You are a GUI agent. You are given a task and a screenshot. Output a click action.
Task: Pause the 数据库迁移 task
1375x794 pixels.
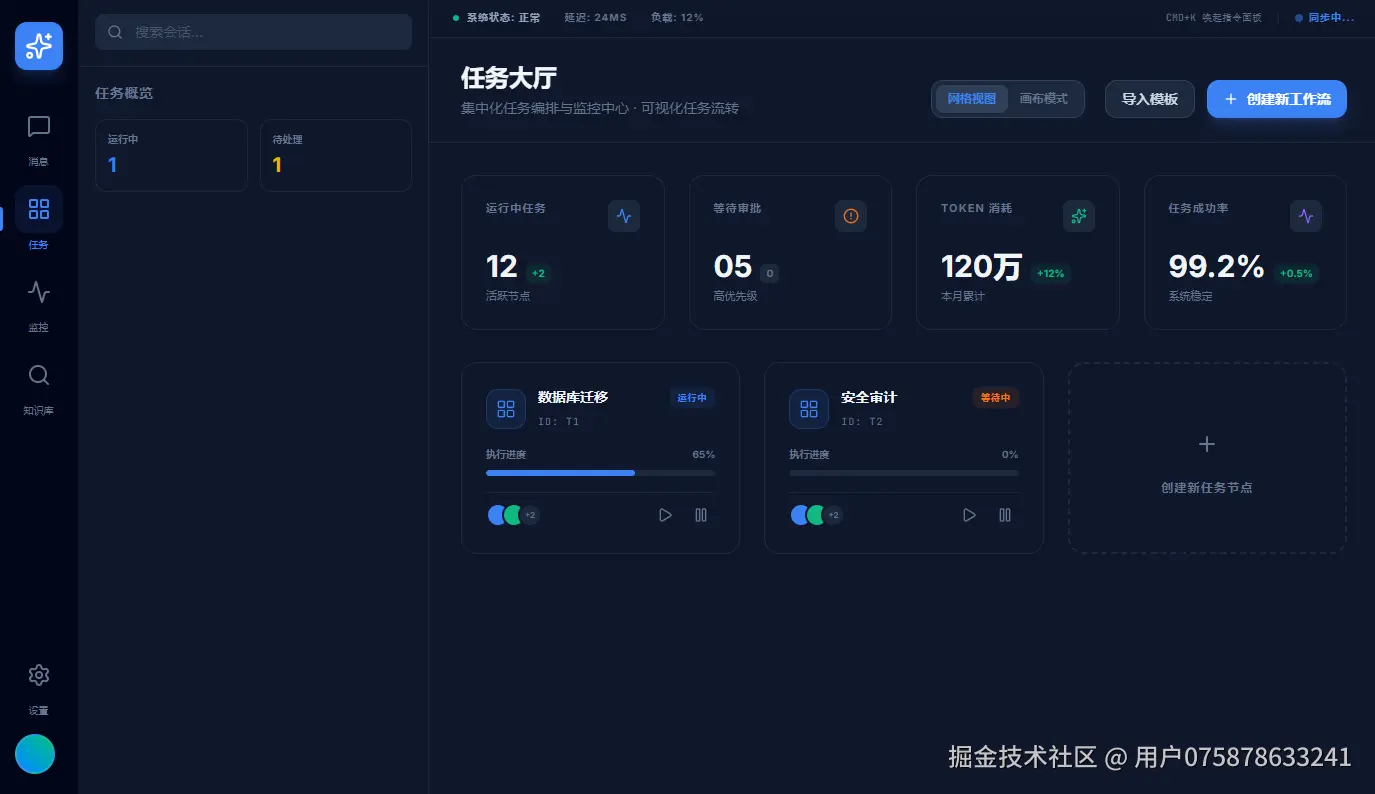pyautogui.click(x=701, y=515)
